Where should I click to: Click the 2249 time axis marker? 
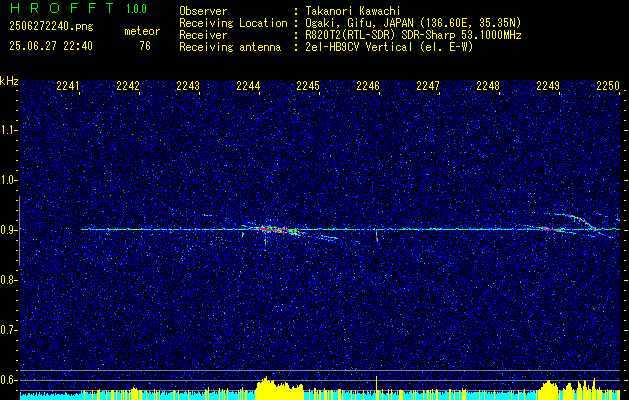548,86
